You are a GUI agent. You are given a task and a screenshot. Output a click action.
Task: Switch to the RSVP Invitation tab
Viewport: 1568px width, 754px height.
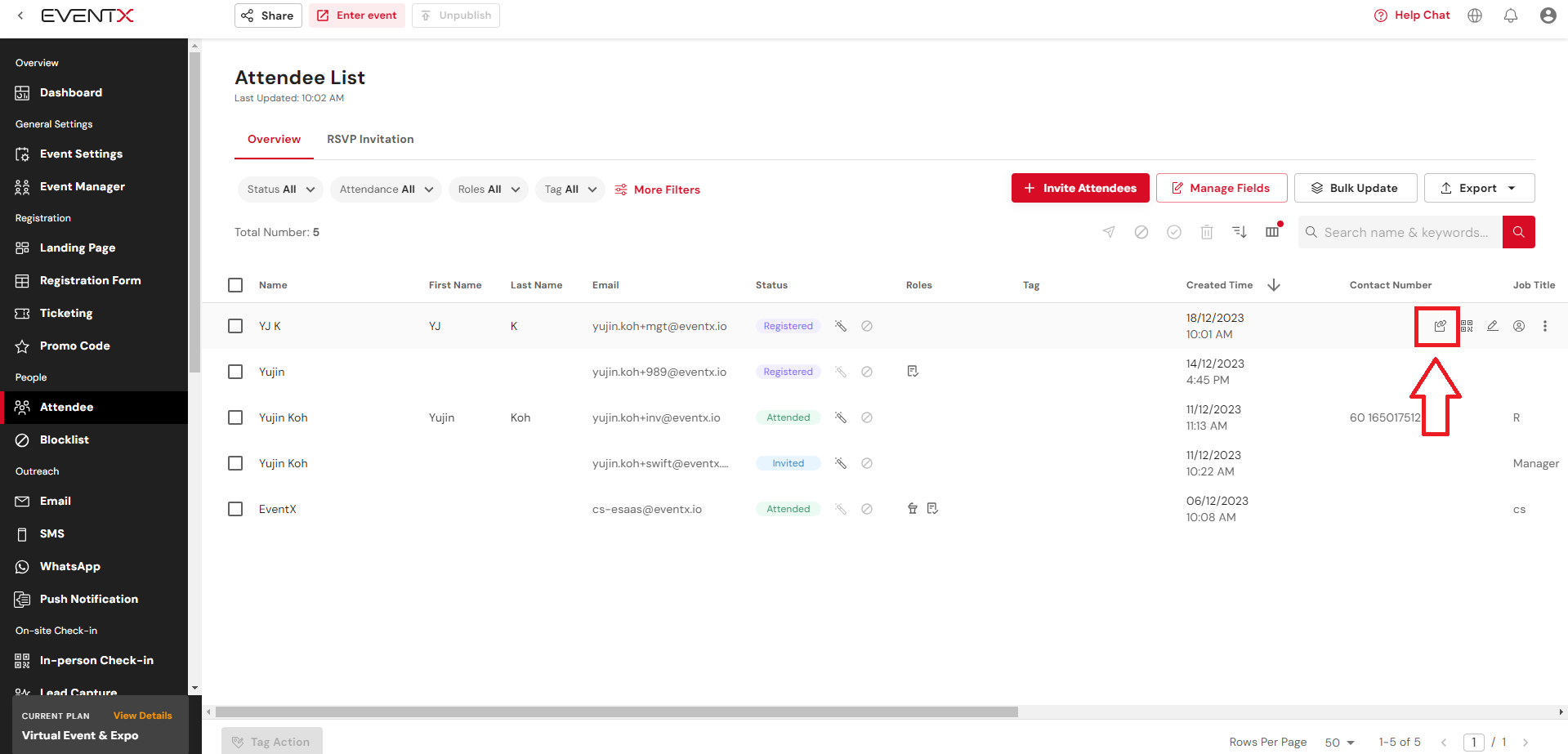point(370,140)
